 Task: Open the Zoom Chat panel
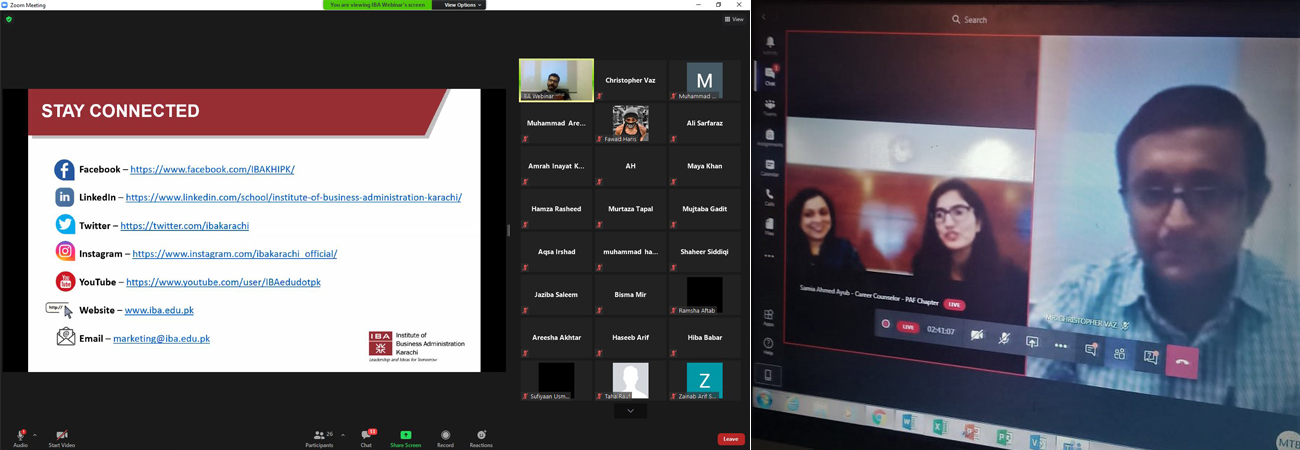(366, 437)
